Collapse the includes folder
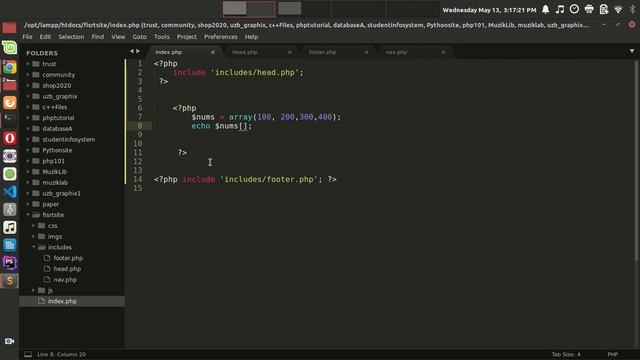Image resolution: width=640 pixels, height=360 pixels. (34, 247)
